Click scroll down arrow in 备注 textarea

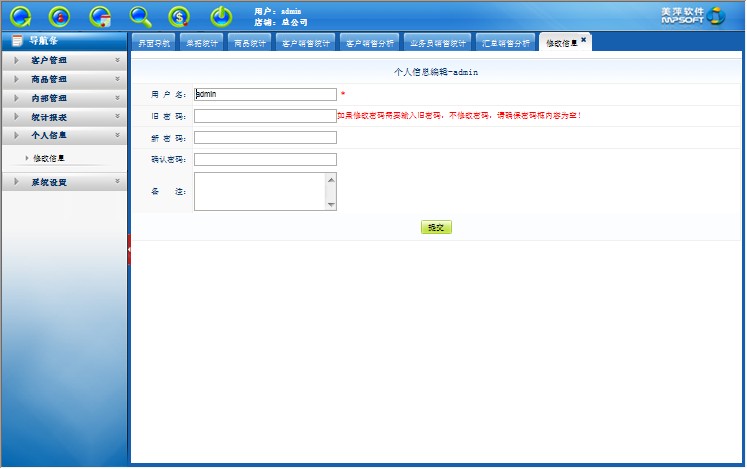332,205
